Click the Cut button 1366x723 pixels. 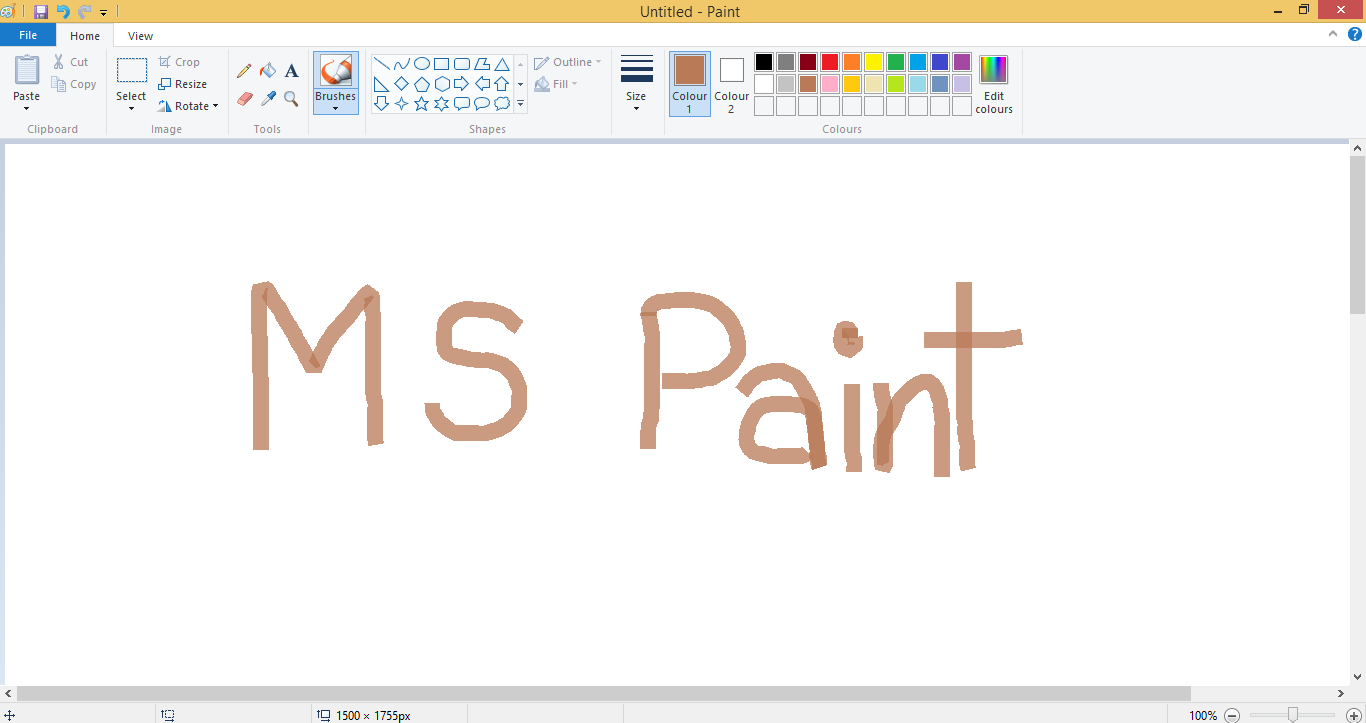[x=71, y=62]
